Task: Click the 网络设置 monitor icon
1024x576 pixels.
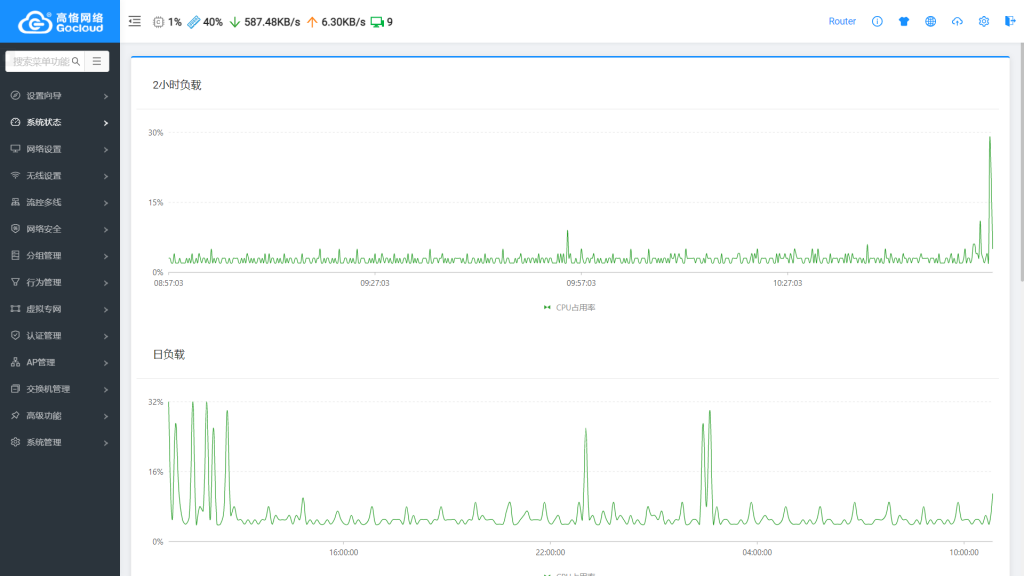Action: pos(15,149)
